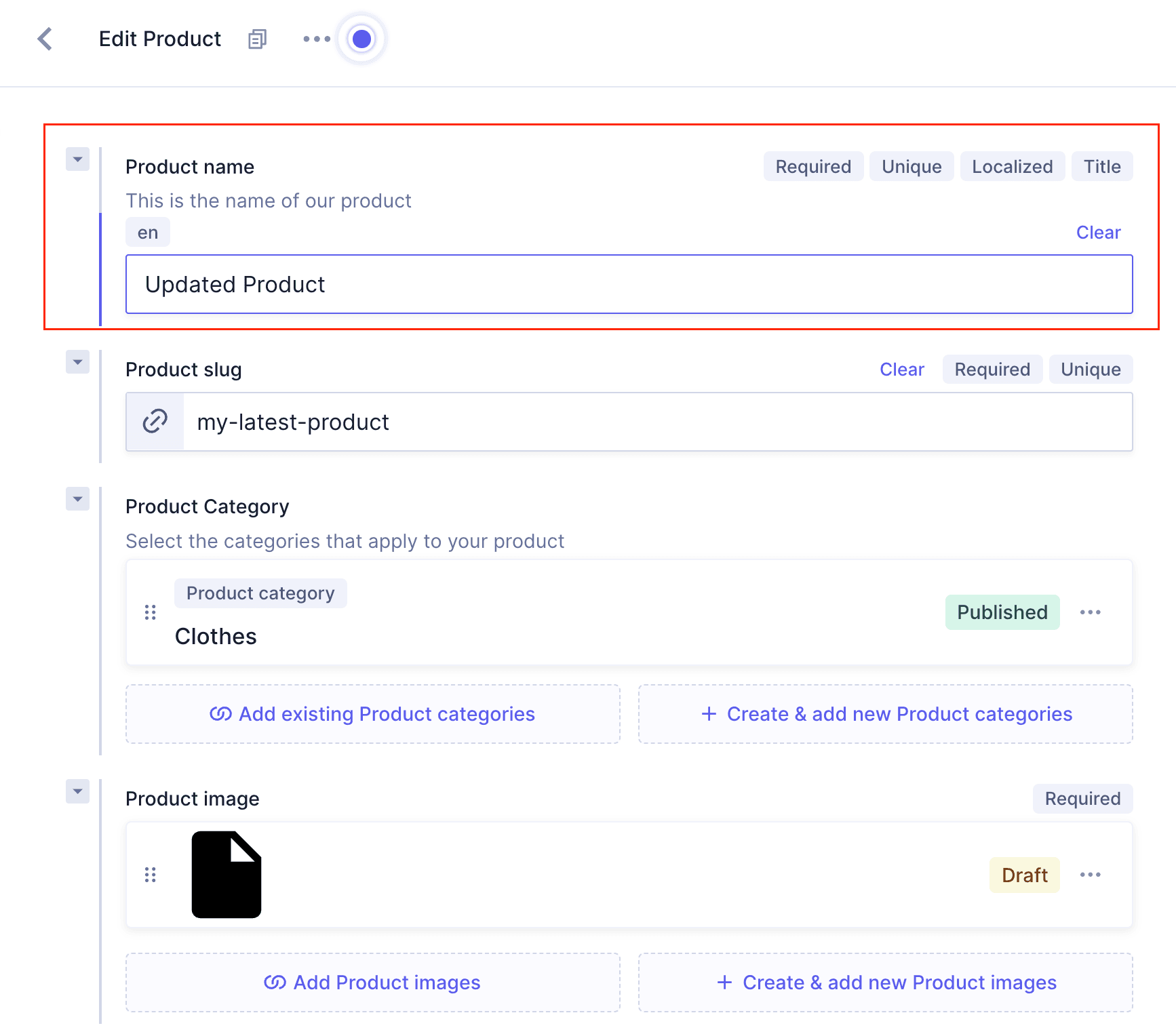This screenshot has width=1176, height=1032.
Task: Navigate back using the back arrow
Action: (45, 39)
